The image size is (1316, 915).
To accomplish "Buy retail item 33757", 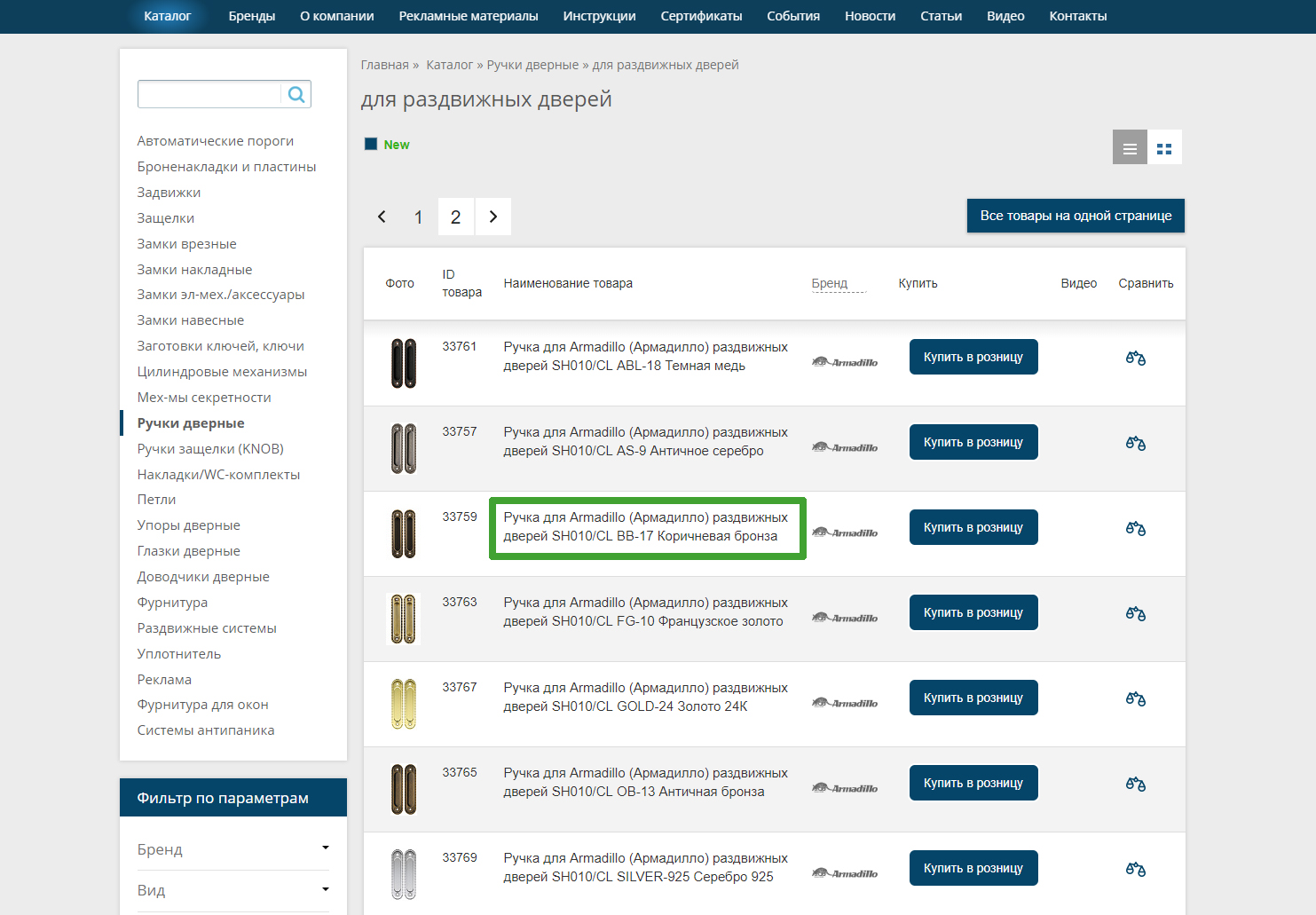I will pyautogui.click(x=973, y=442).
